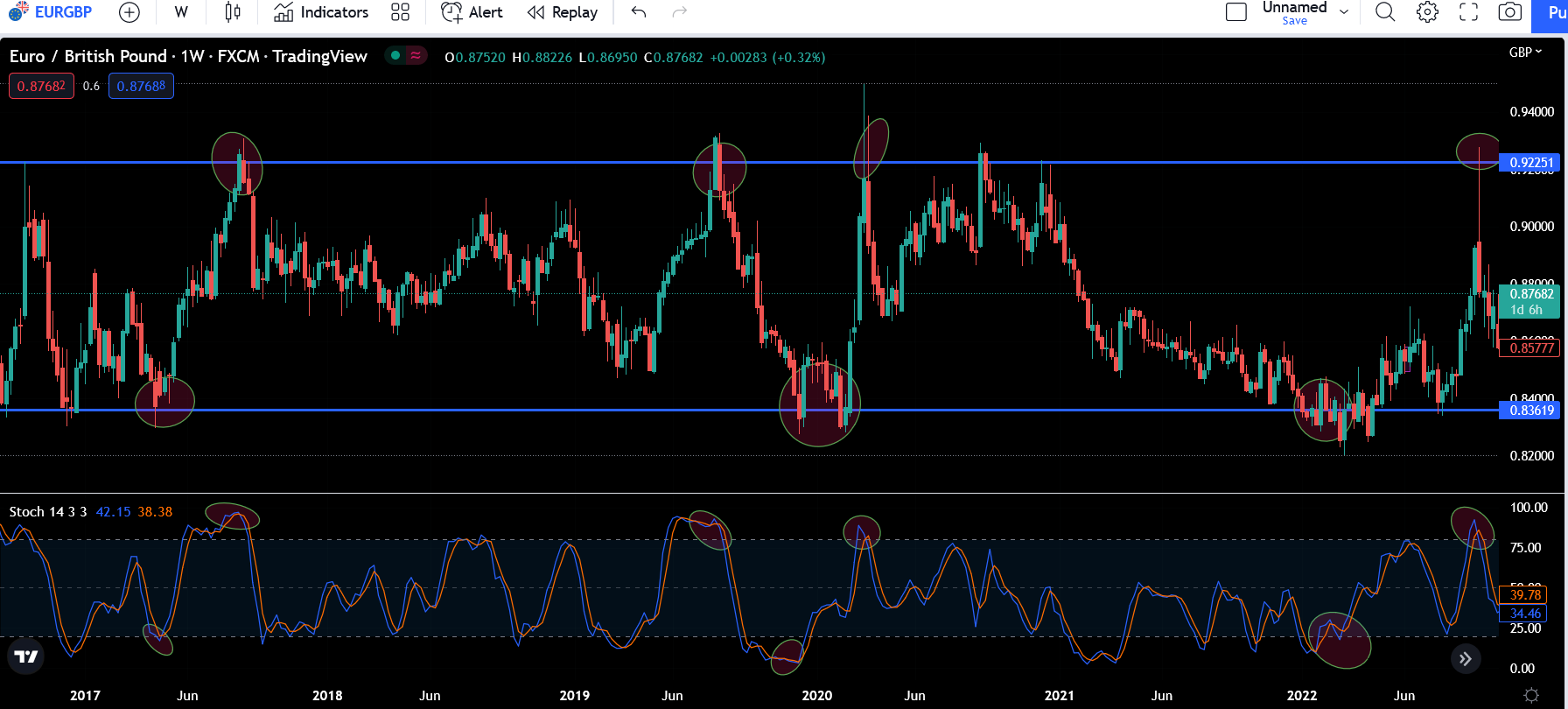Open chart settings gear icon
Viewport: 1568px width, 709px height.
[1427, 12]
